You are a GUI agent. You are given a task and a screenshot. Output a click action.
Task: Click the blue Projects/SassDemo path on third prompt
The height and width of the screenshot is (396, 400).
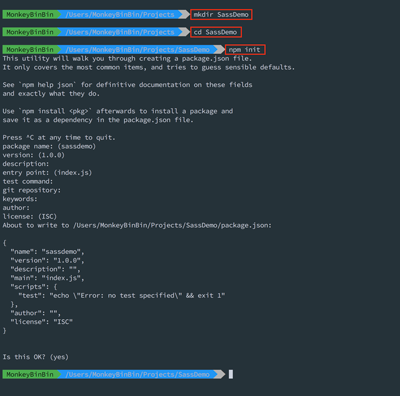coord(138,50)
